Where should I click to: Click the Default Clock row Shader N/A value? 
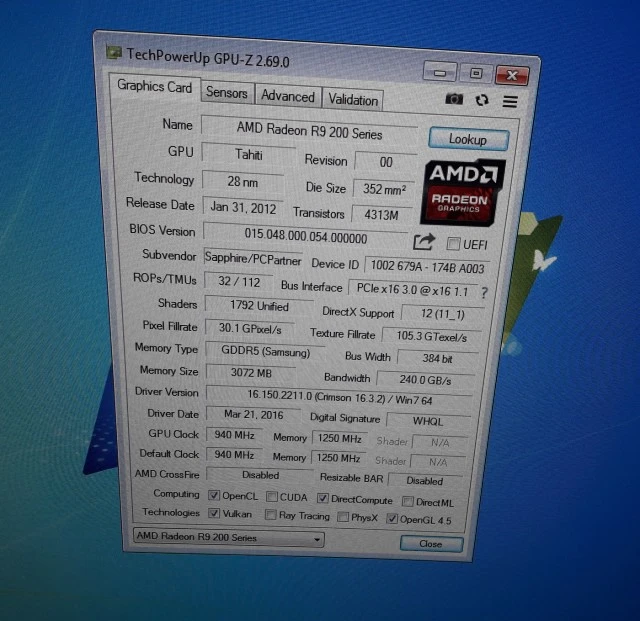click(438, 461)
